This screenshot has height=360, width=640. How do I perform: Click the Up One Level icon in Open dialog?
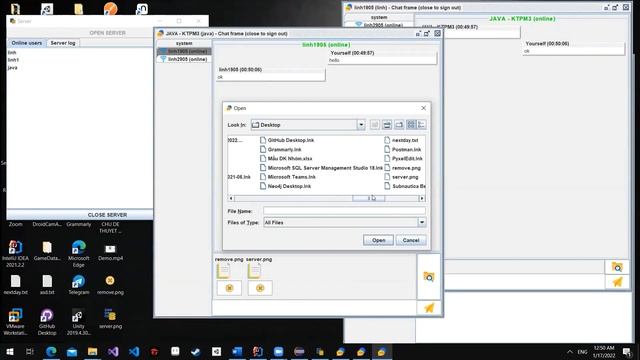[x=375, y=125]
